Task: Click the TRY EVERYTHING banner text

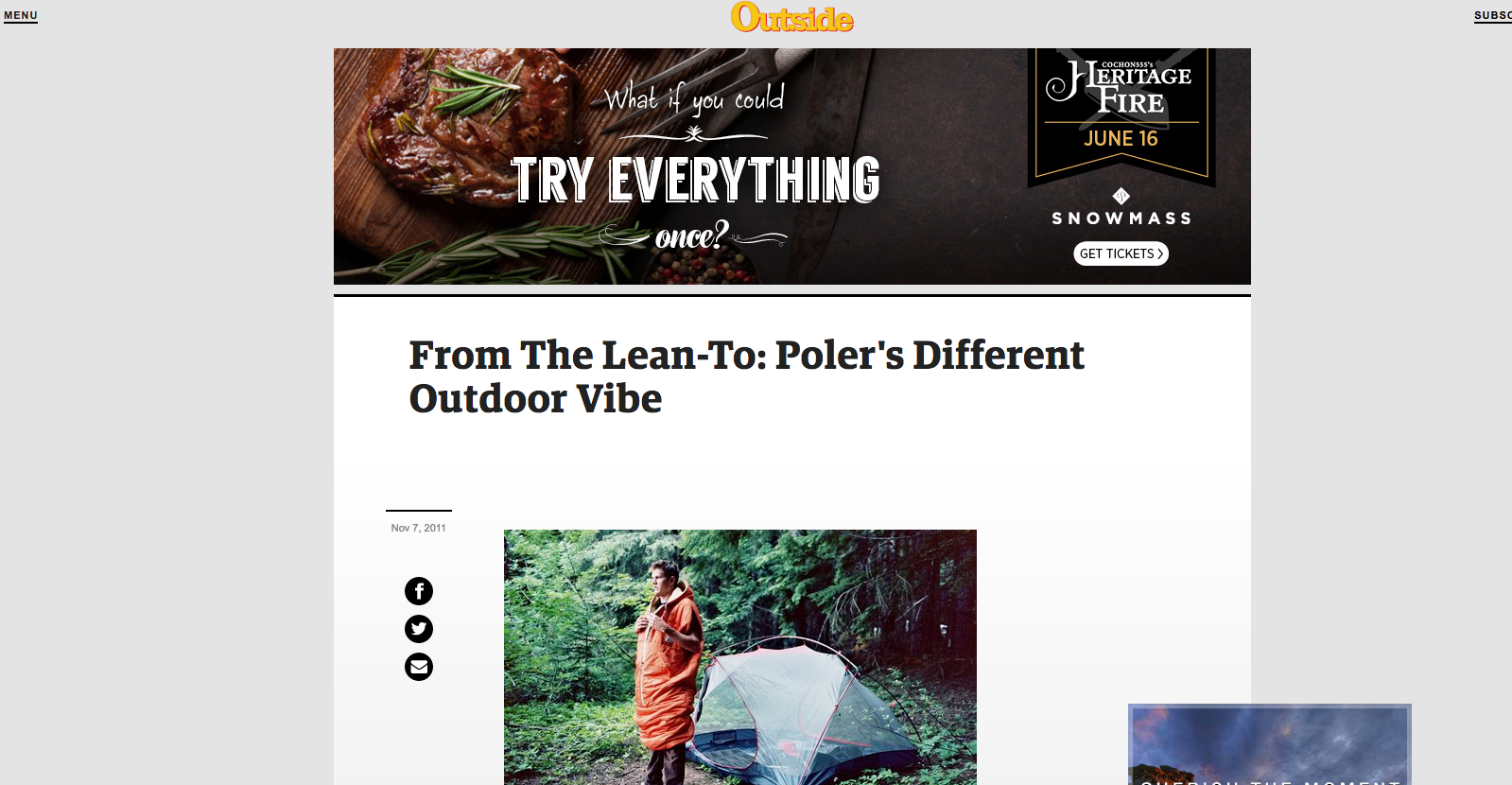Action: (x=696, y=180)
